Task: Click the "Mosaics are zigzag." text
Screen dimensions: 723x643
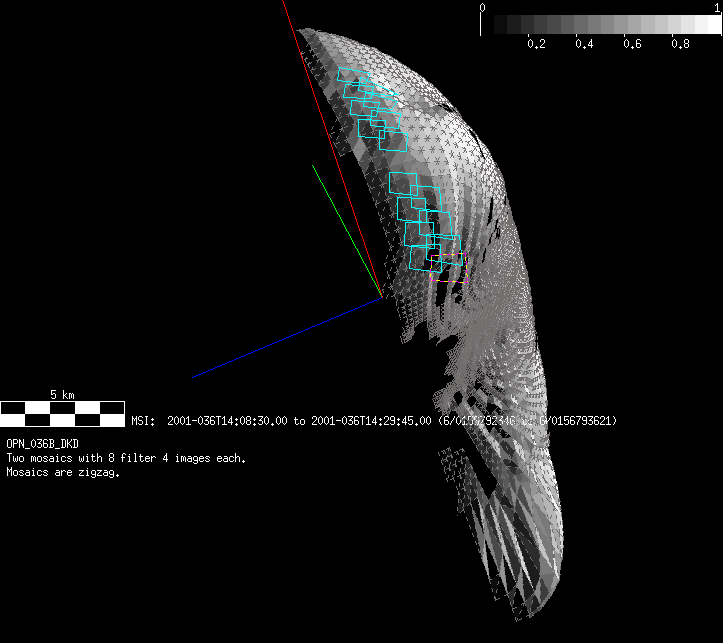Action: 63,473
